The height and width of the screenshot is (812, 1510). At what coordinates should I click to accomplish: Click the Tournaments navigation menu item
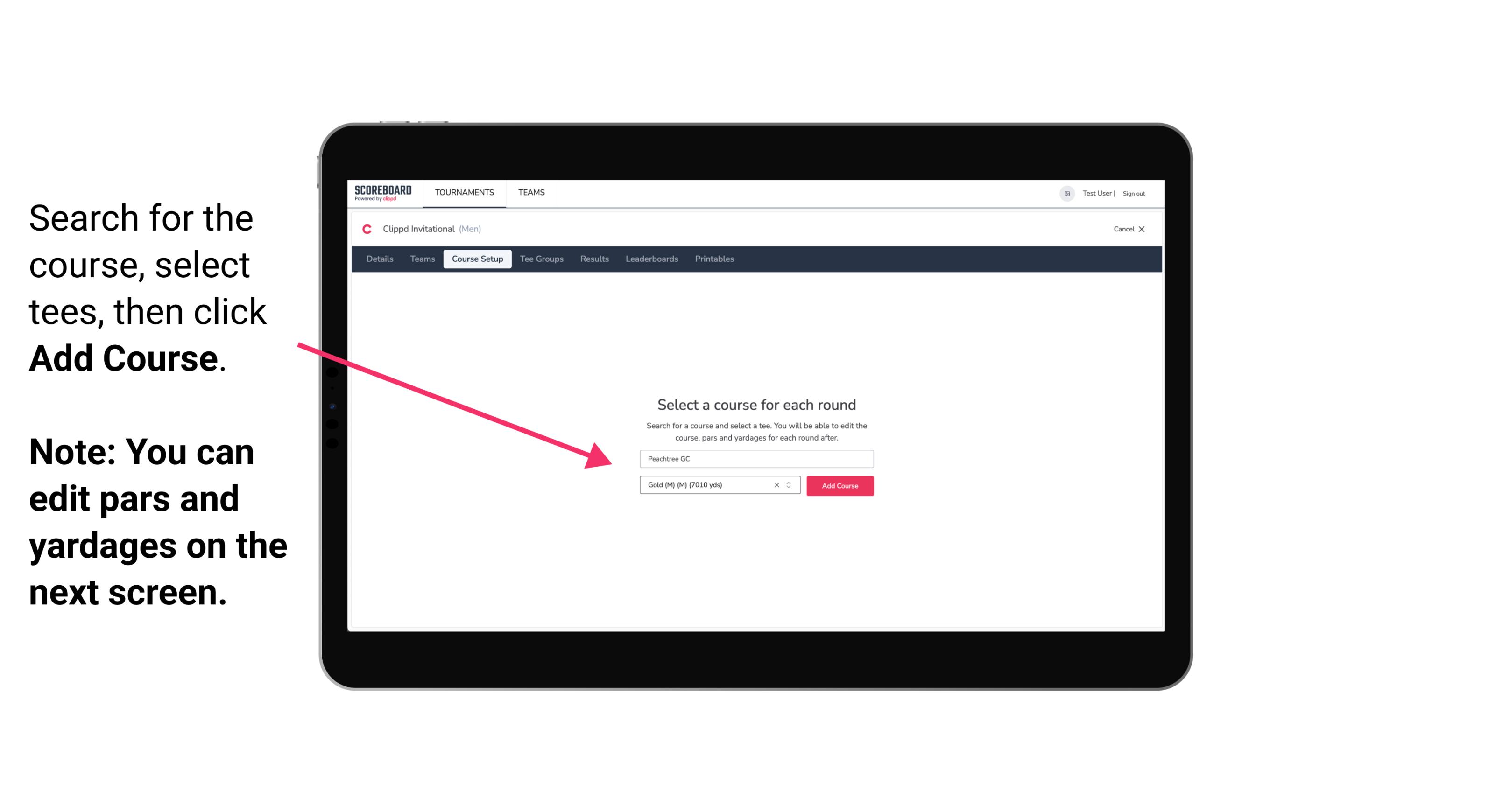click(463, 192)
